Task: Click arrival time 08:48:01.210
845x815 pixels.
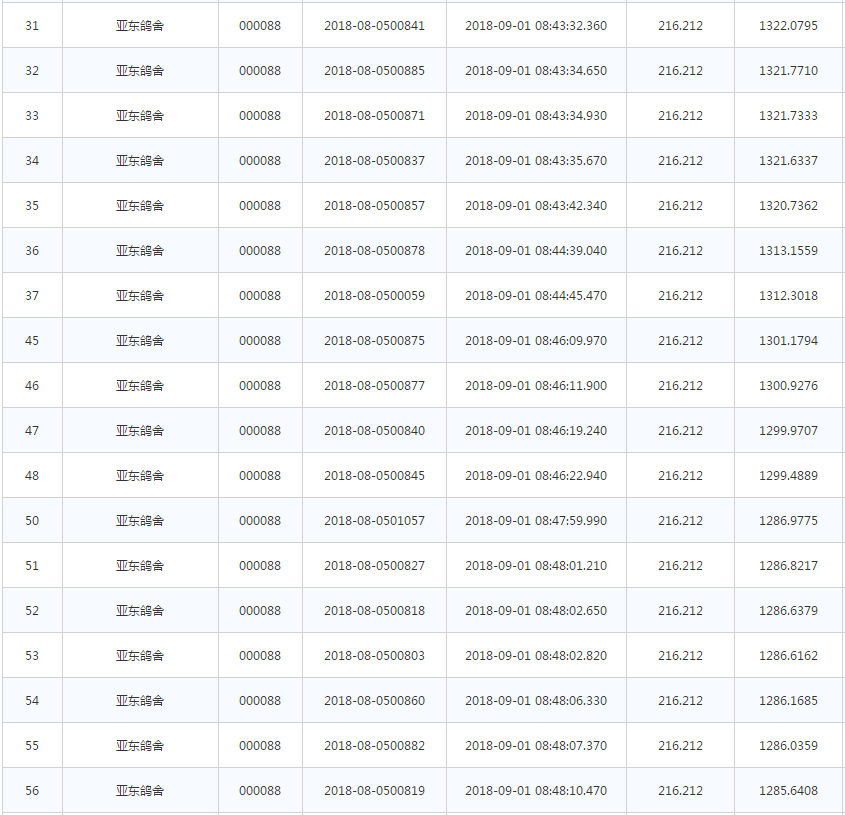Action: point(571,565)
